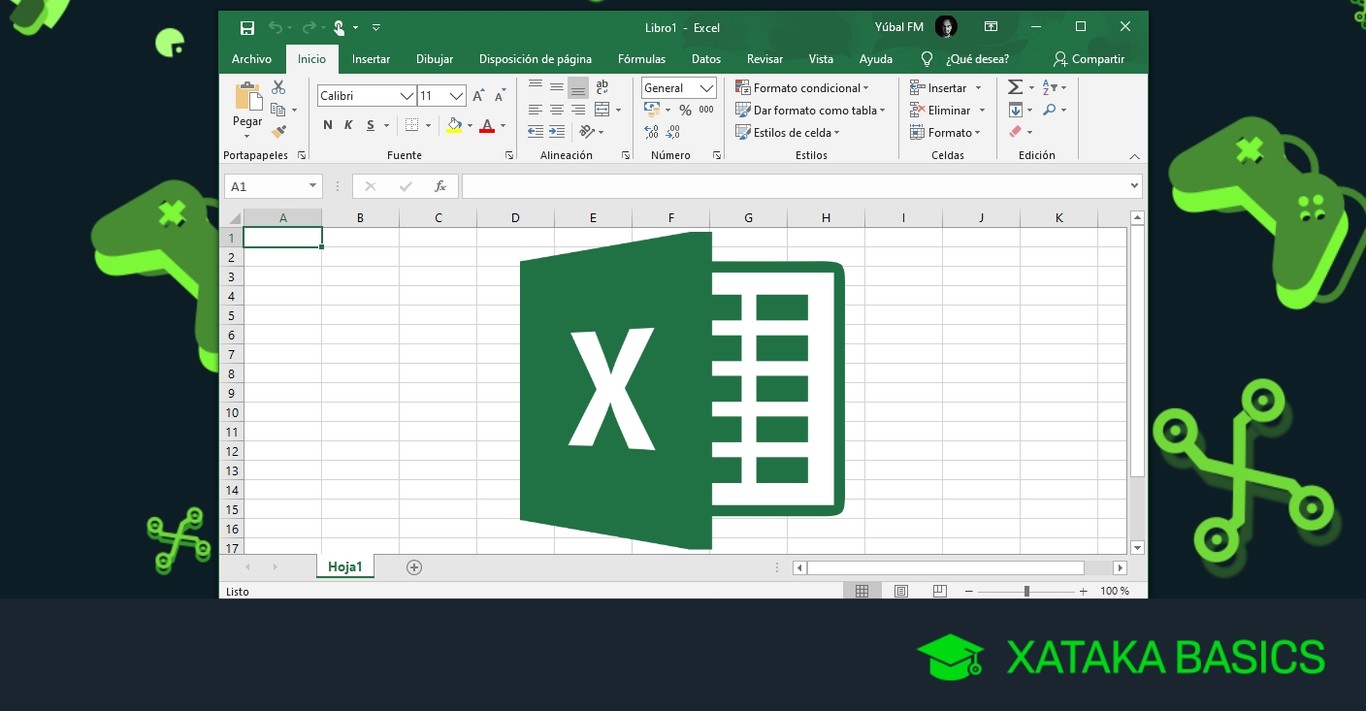The height and width of the screenshot is (711, 1366).
Task: Align text right
Action: pos(578,109)
